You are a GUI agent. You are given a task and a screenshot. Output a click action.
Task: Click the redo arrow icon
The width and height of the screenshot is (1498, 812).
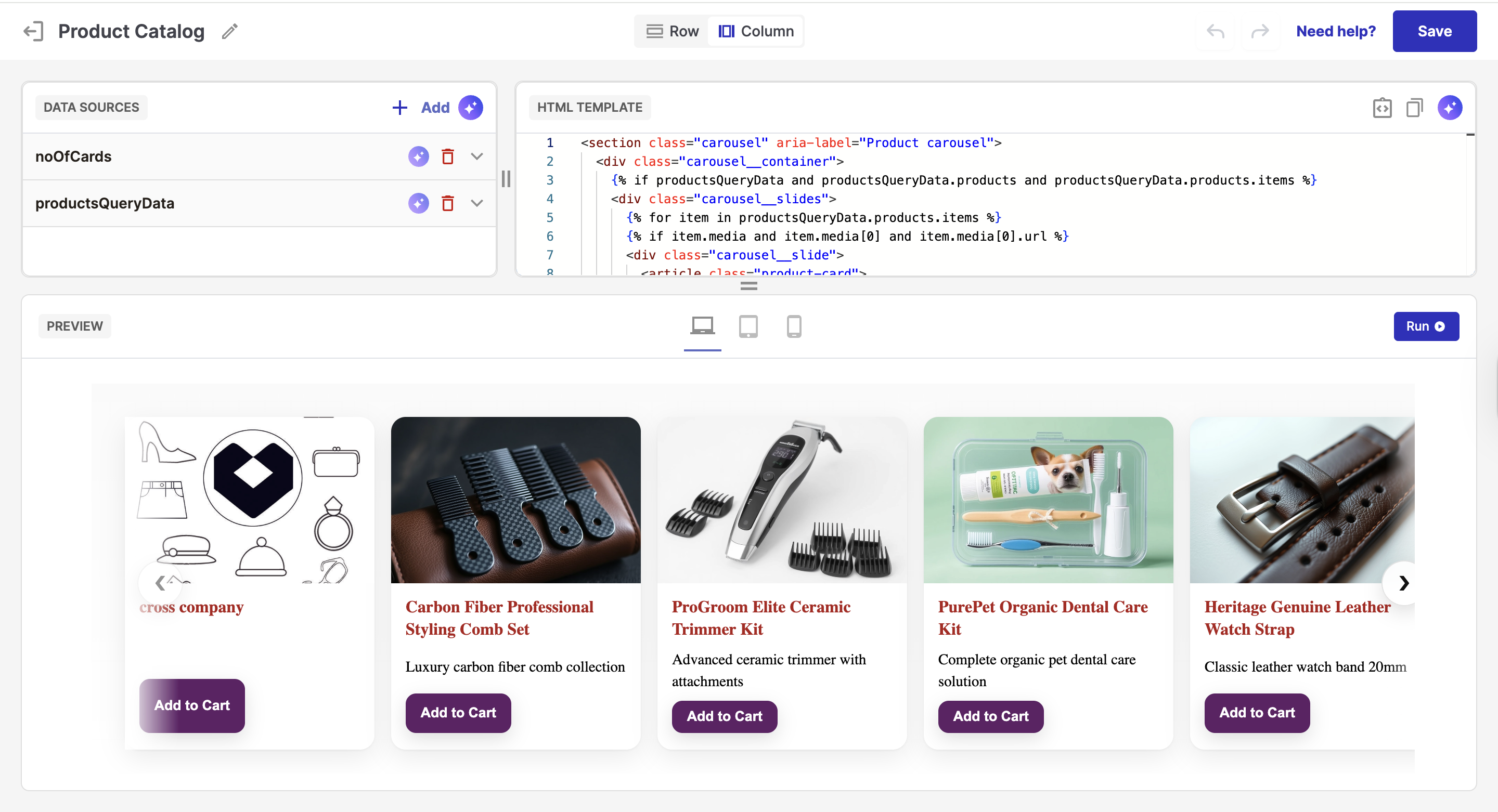pos(1260,31)
